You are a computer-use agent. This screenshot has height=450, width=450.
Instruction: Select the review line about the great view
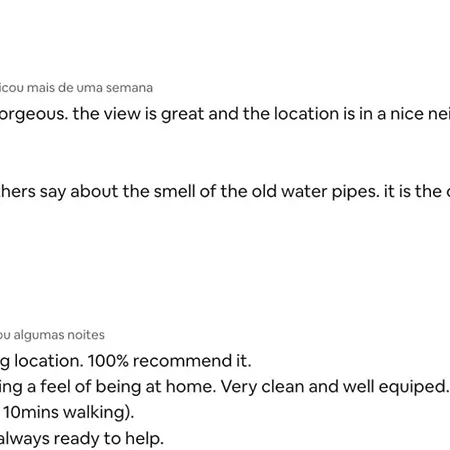pos(225,114)
